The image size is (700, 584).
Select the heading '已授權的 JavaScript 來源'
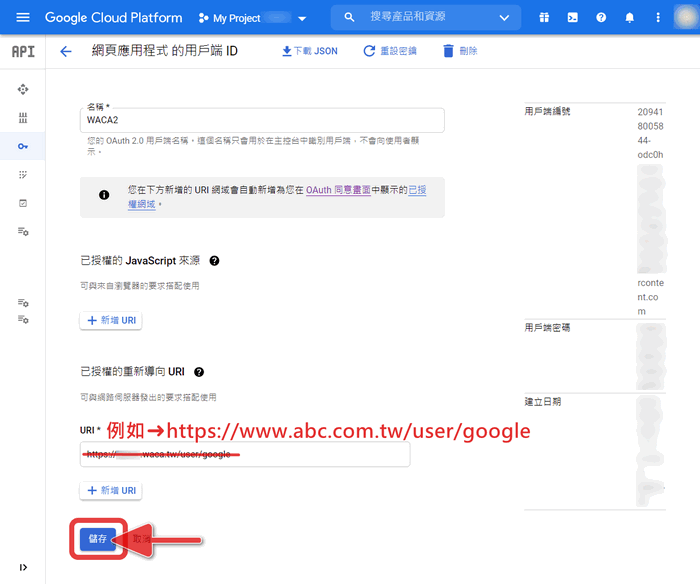(140, 261)
